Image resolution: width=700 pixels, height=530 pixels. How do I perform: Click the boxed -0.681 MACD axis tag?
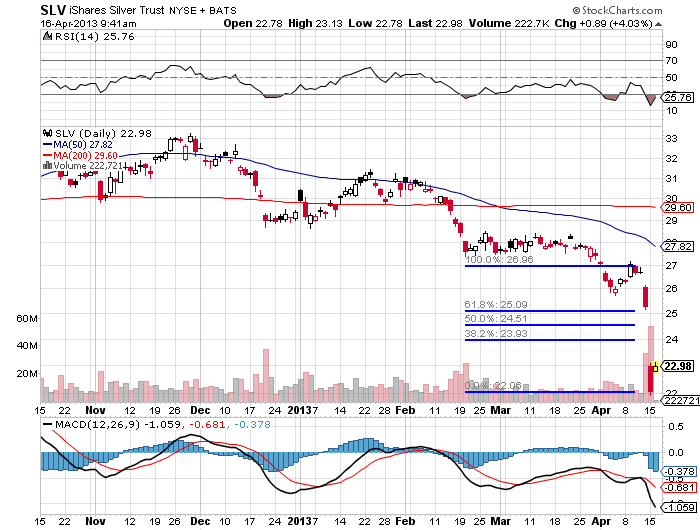(x=679, y=488)
